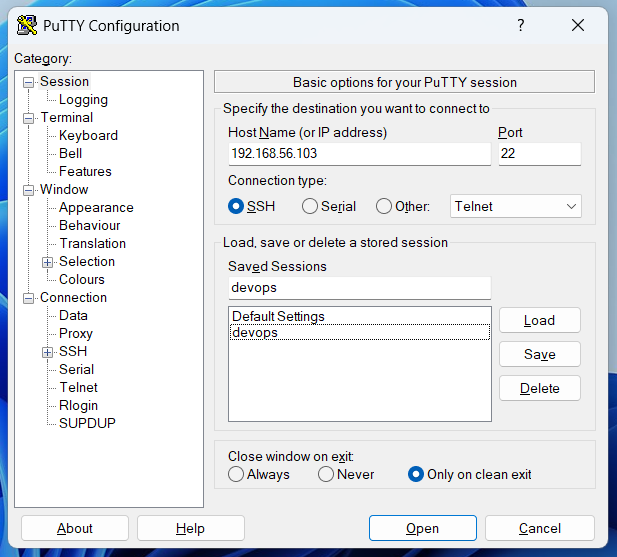Open the Keyboard settings category

(x=88, y=135)
